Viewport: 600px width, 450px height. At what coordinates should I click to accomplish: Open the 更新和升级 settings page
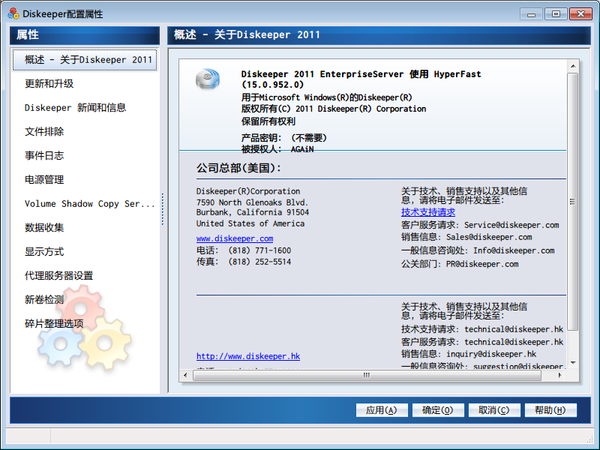(x=50, y=84)
